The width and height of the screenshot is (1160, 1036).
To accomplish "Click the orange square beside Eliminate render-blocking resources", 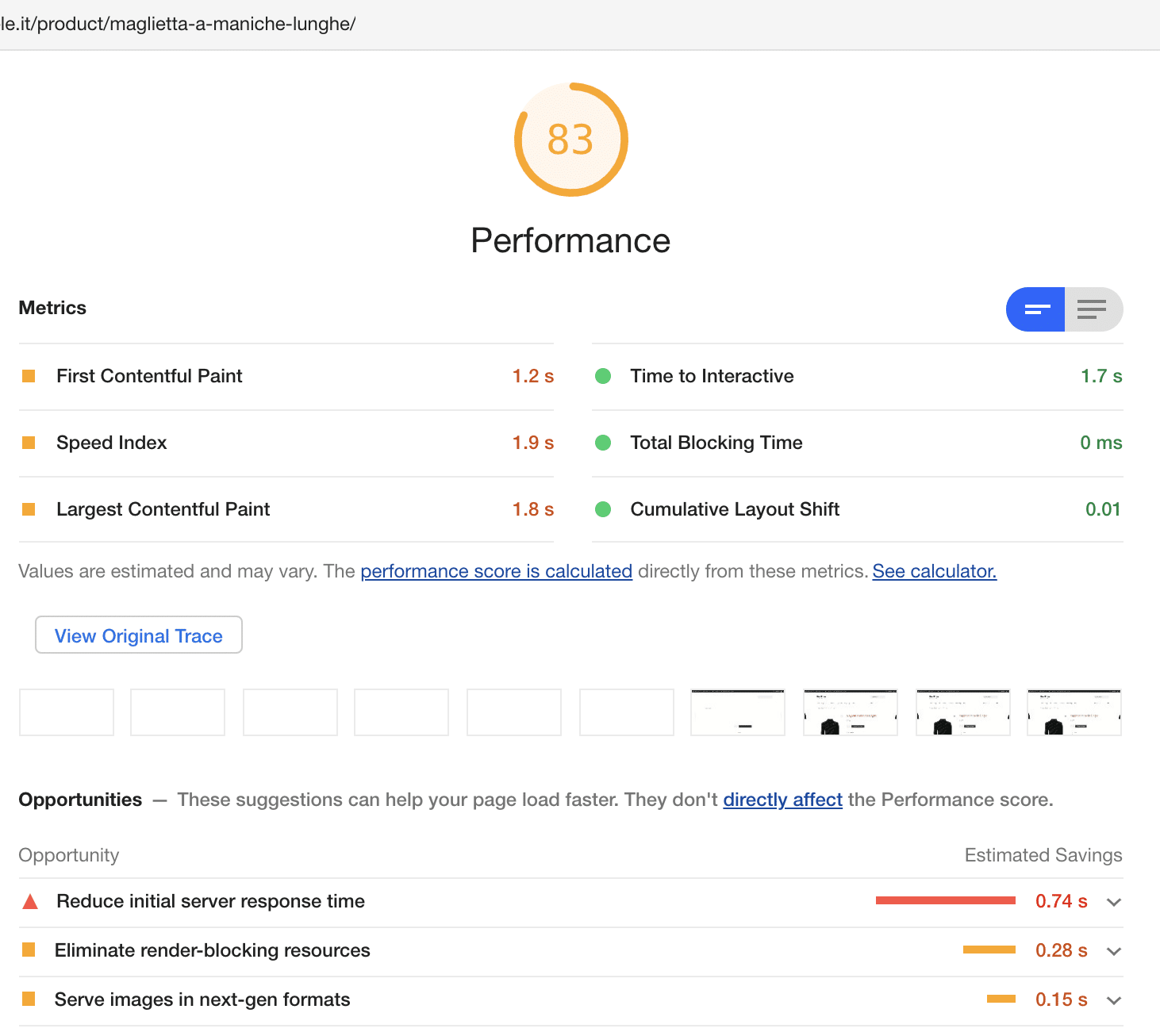I will (30, 950).
